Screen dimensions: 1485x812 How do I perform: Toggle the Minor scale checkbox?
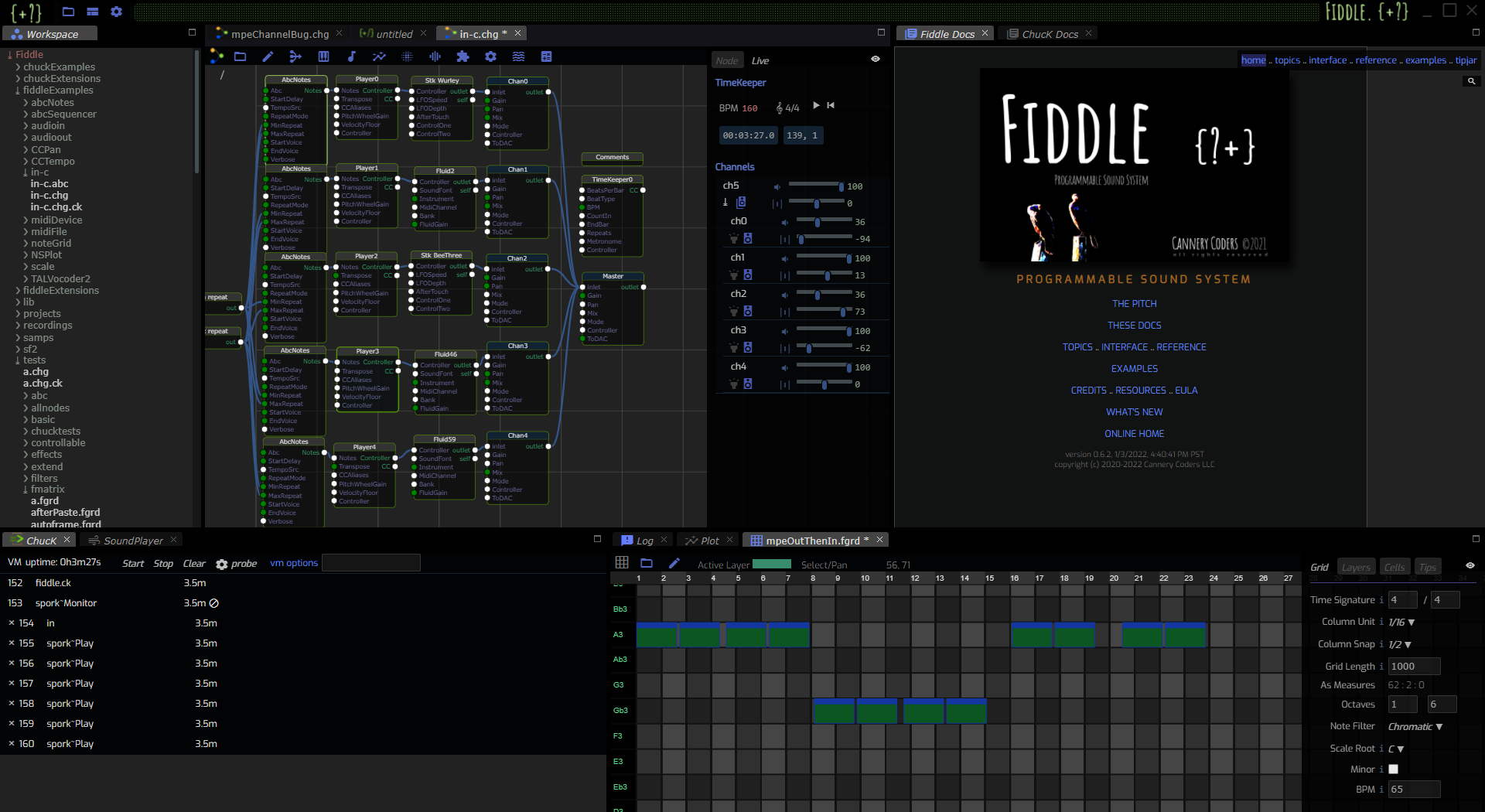(1393, 769)
